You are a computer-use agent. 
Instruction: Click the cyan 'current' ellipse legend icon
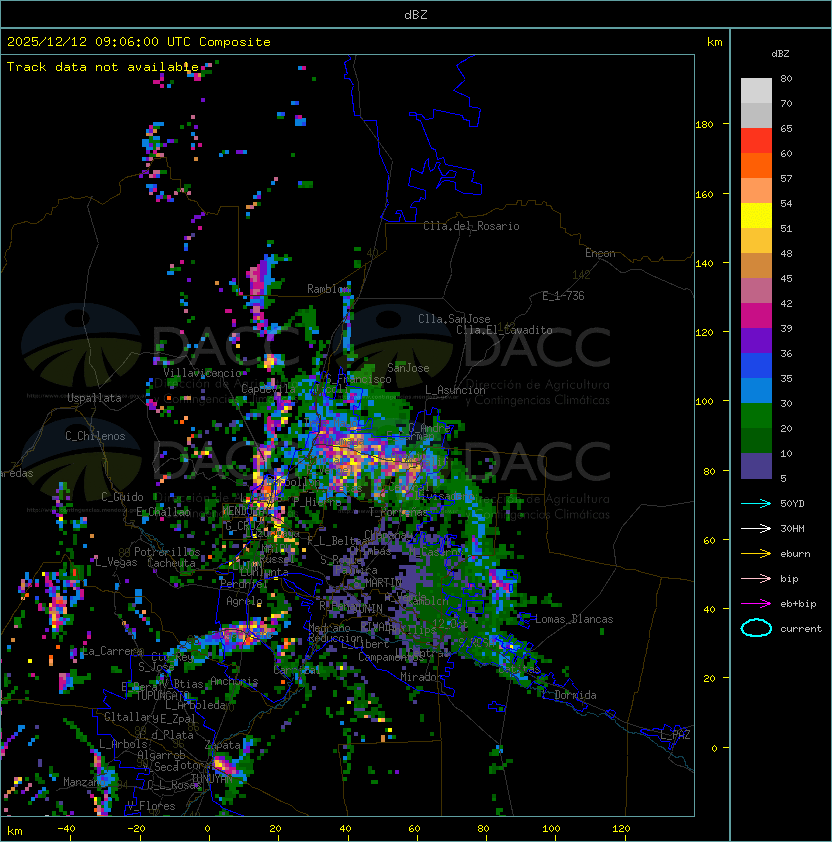click(756, 628)
